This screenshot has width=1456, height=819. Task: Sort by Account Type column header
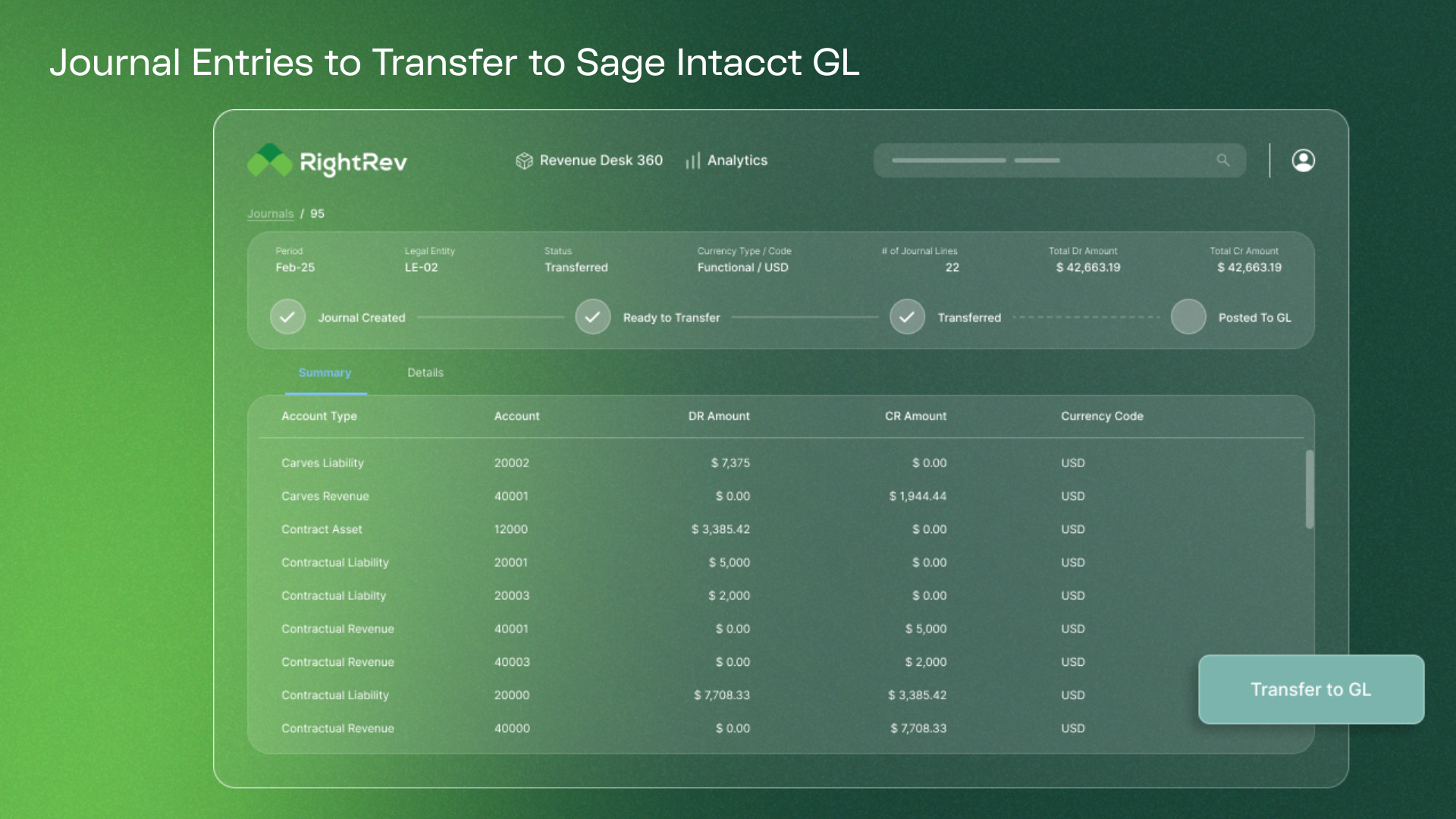(318, 416)
